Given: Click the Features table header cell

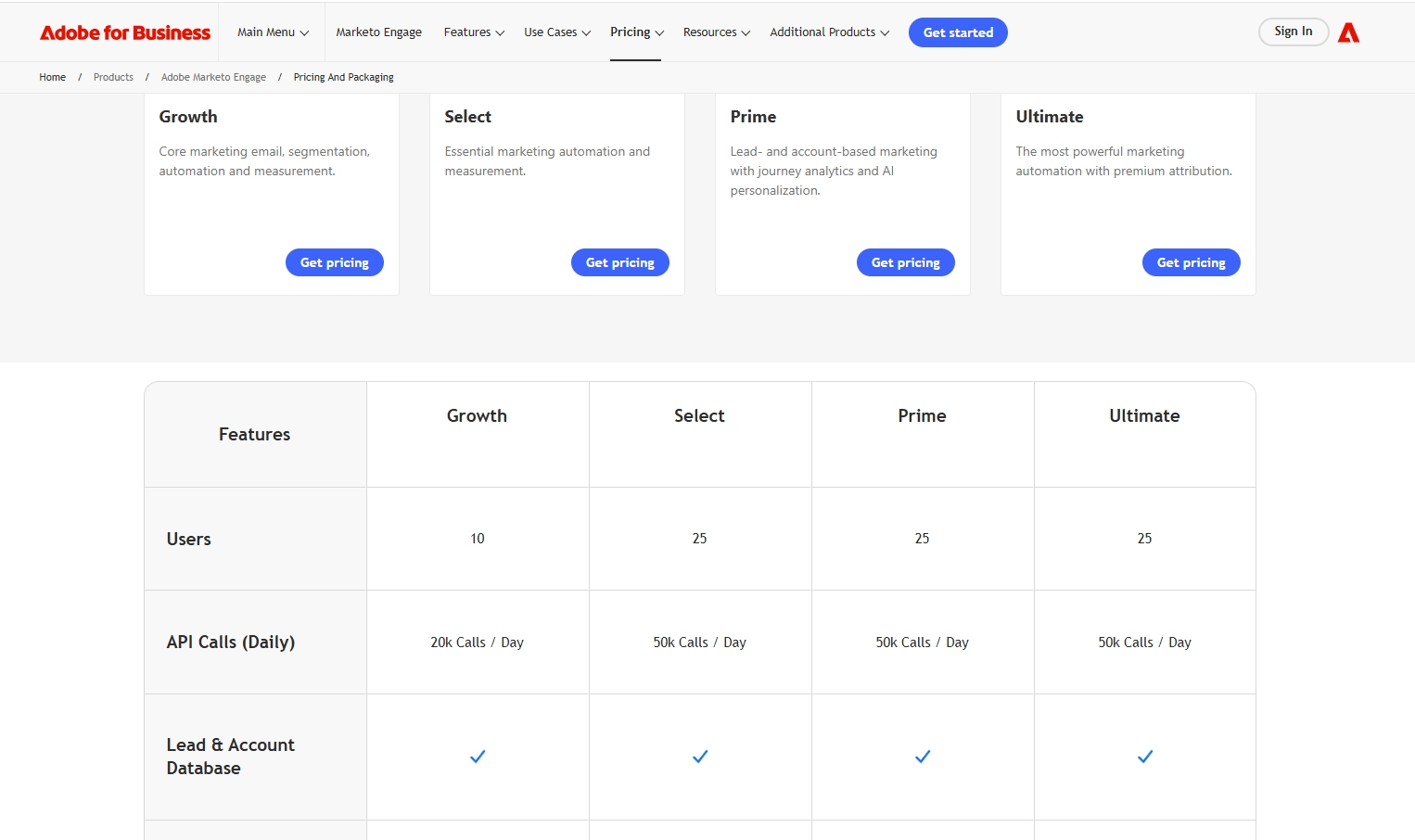Looking at the screenshot, I should [x=255, y=434].
